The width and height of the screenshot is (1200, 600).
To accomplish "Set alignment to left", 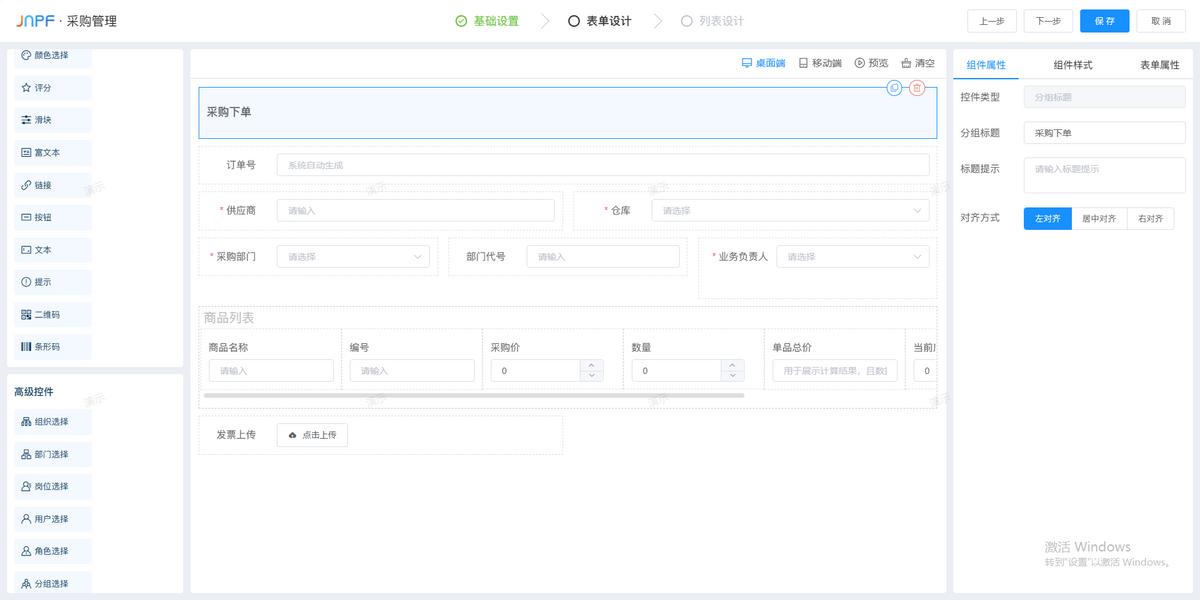I will (1047, 218).
